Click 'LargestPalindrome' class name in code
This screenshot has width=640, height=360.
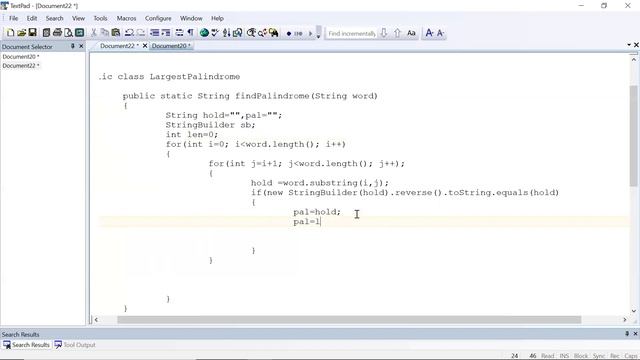click(x=195, y=77)
